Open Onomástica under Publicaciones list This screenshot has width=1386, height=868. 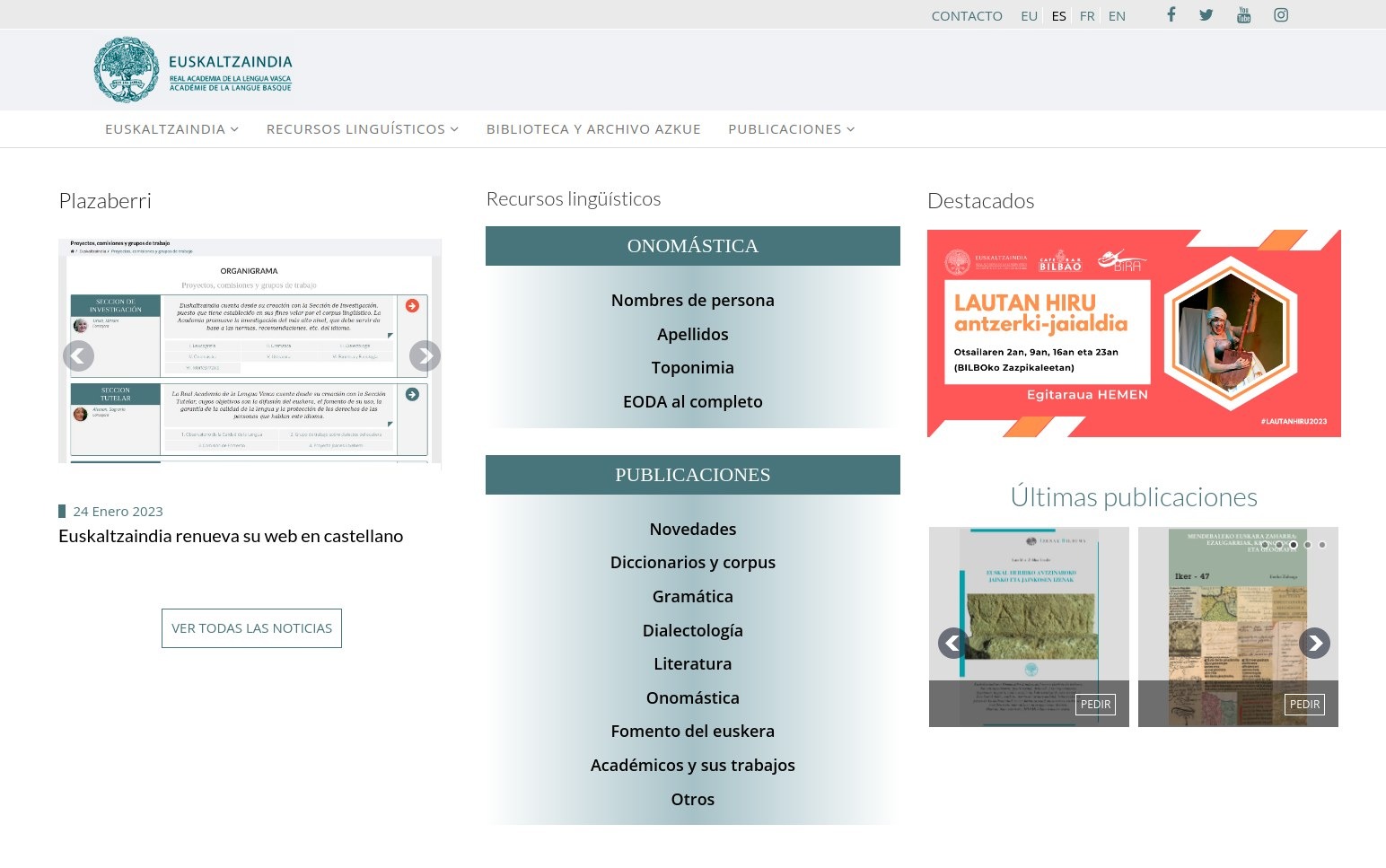693,698
